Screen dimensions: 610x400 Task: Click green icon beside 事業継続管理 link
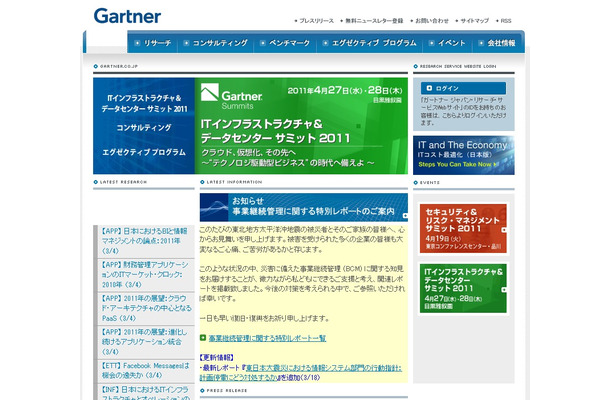[x=203, y=338]
